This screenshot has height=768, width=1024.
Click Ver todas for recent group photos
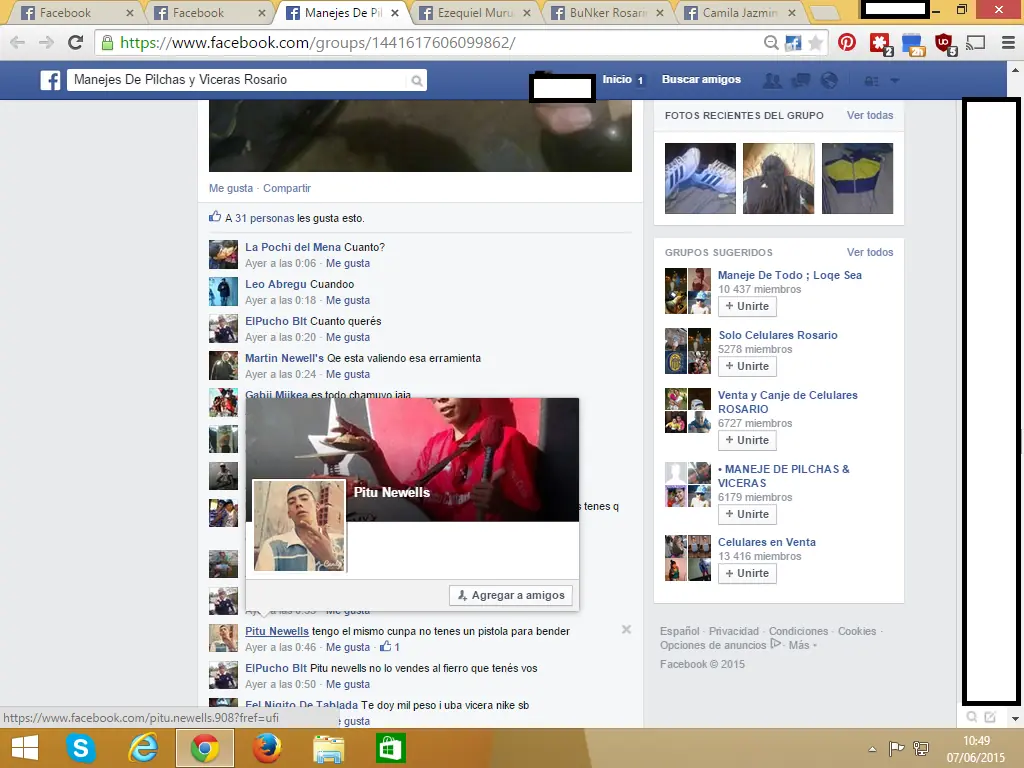[870, 115]
